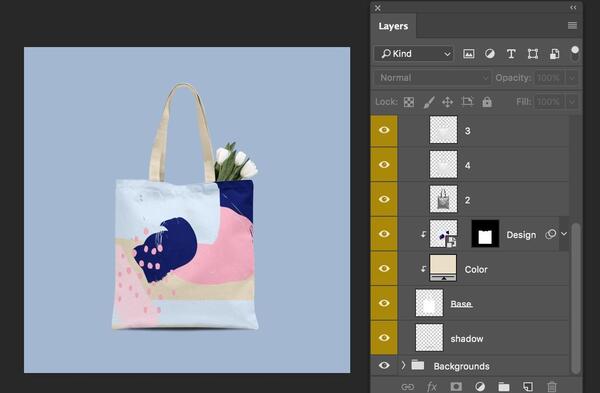Hide the Design layer eye icon
This screenshot has height=393, width=600.
click(384, 234)
